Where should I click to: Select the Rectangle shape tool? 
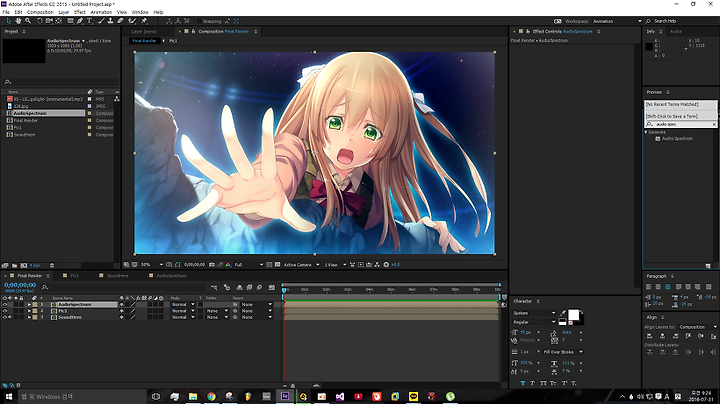pyautogui.click(x=70, y=21)
